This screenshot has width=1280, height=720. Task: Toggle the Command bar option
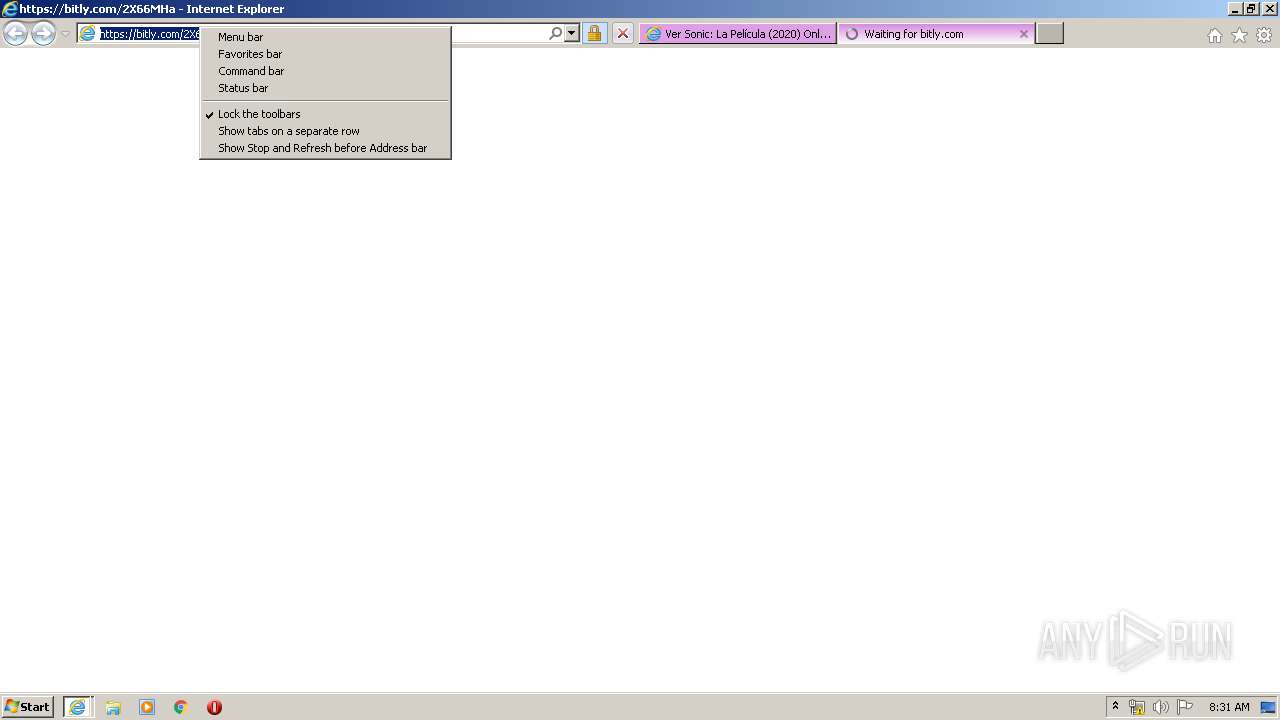[325, 71]
